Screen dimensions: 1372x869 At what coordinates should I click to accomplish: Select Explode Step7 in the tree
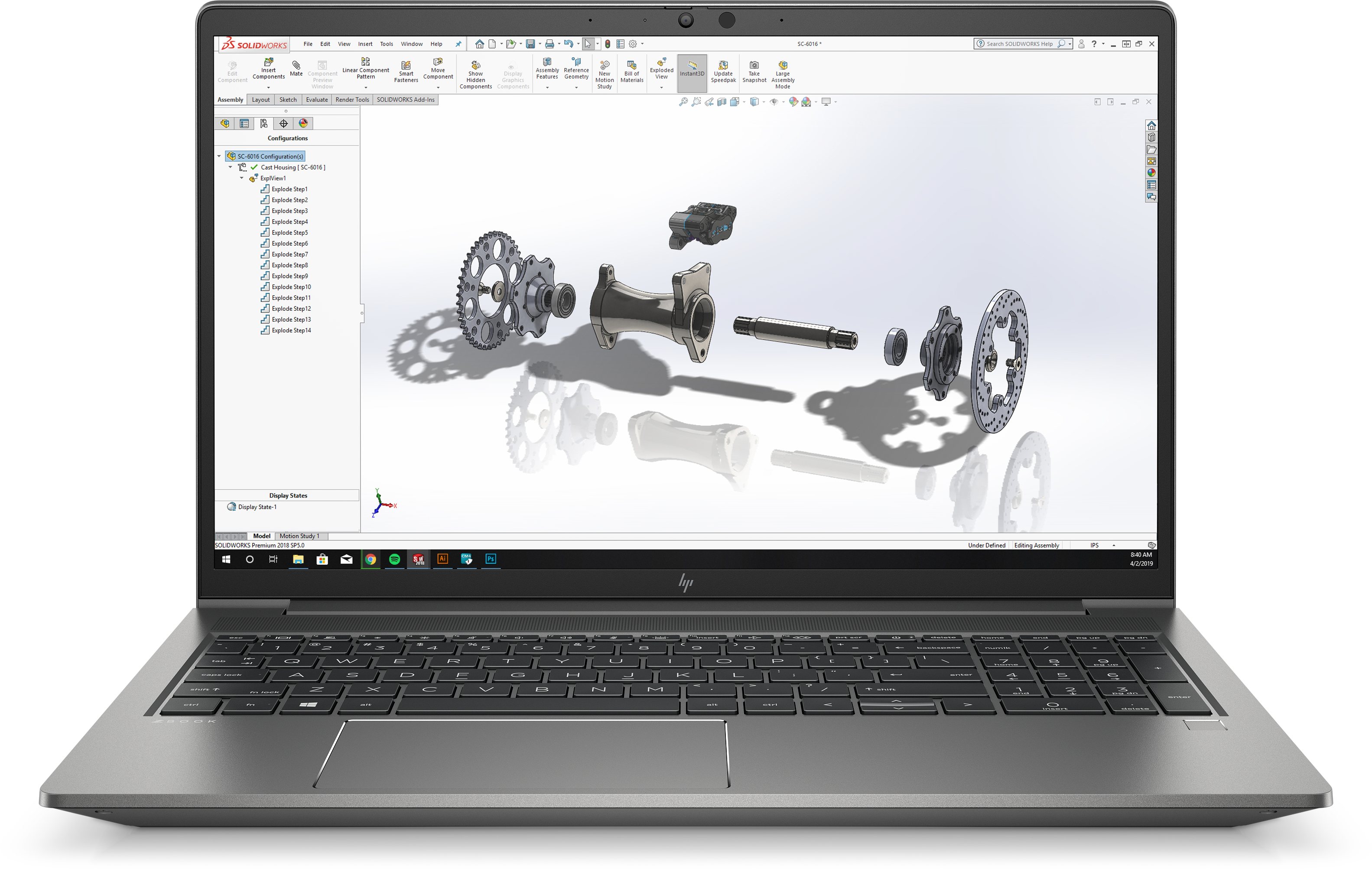click(289, 254)
